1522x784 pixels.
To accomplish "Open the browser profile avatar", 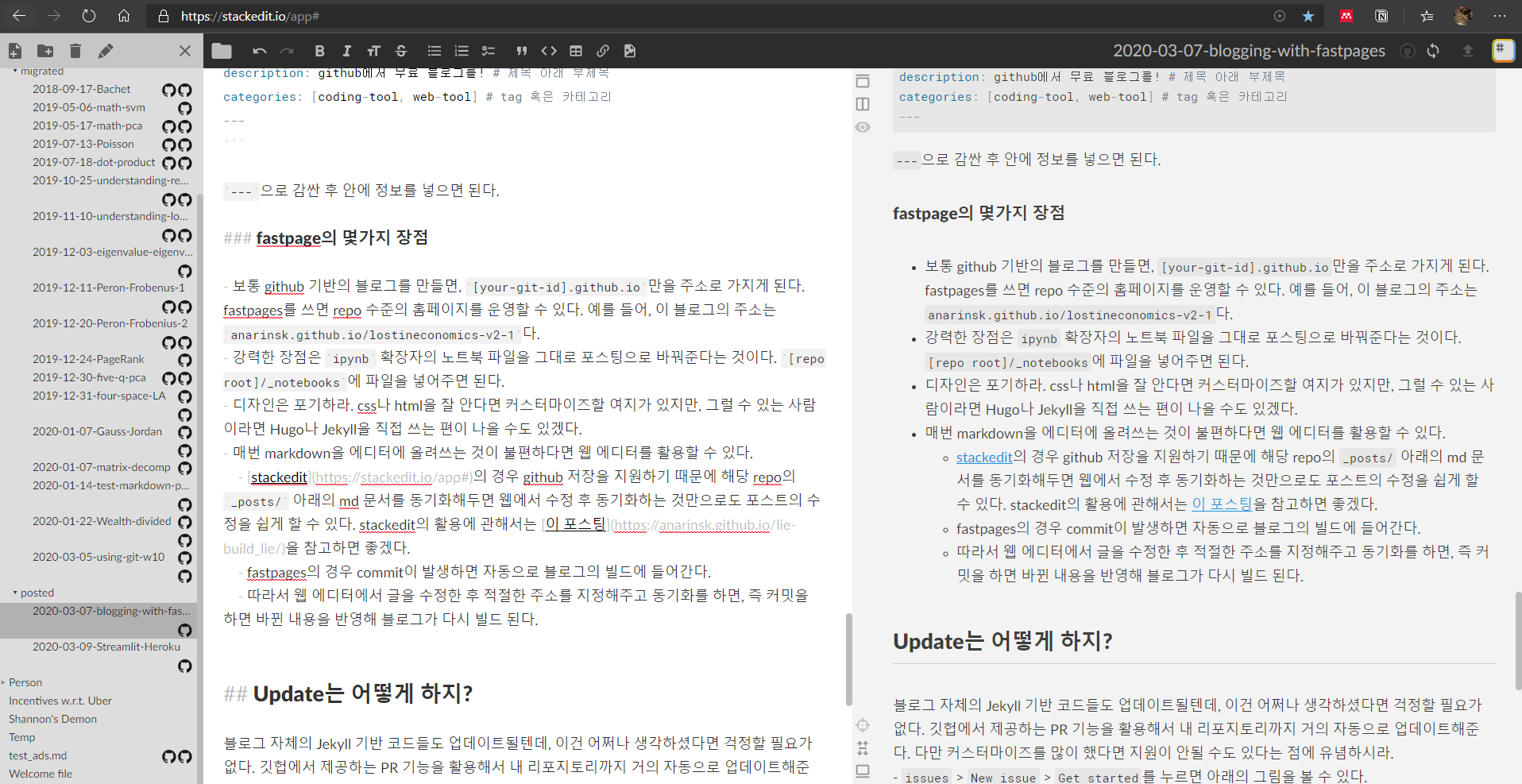I will 1462,16.
